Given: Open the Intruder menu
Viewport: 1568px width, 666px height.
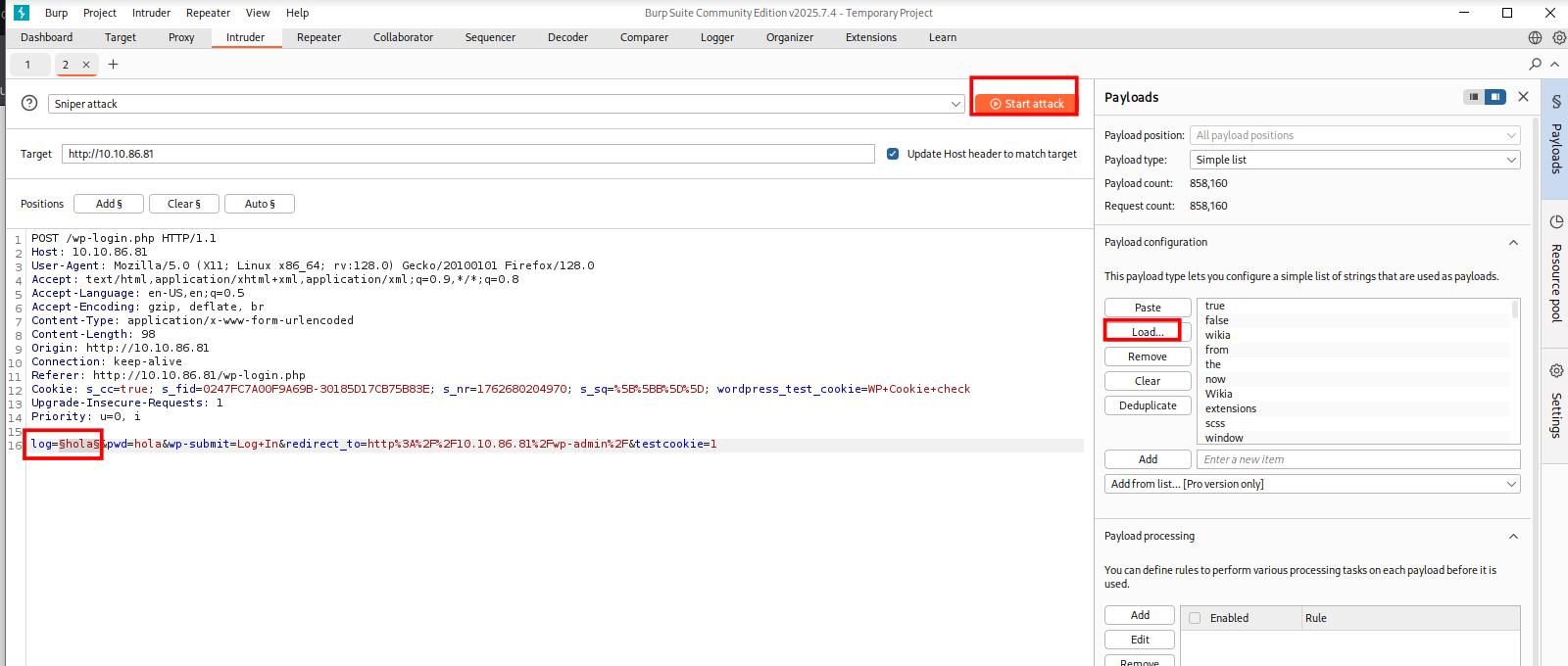Looking at the screenshot, I should click(151, 13).
